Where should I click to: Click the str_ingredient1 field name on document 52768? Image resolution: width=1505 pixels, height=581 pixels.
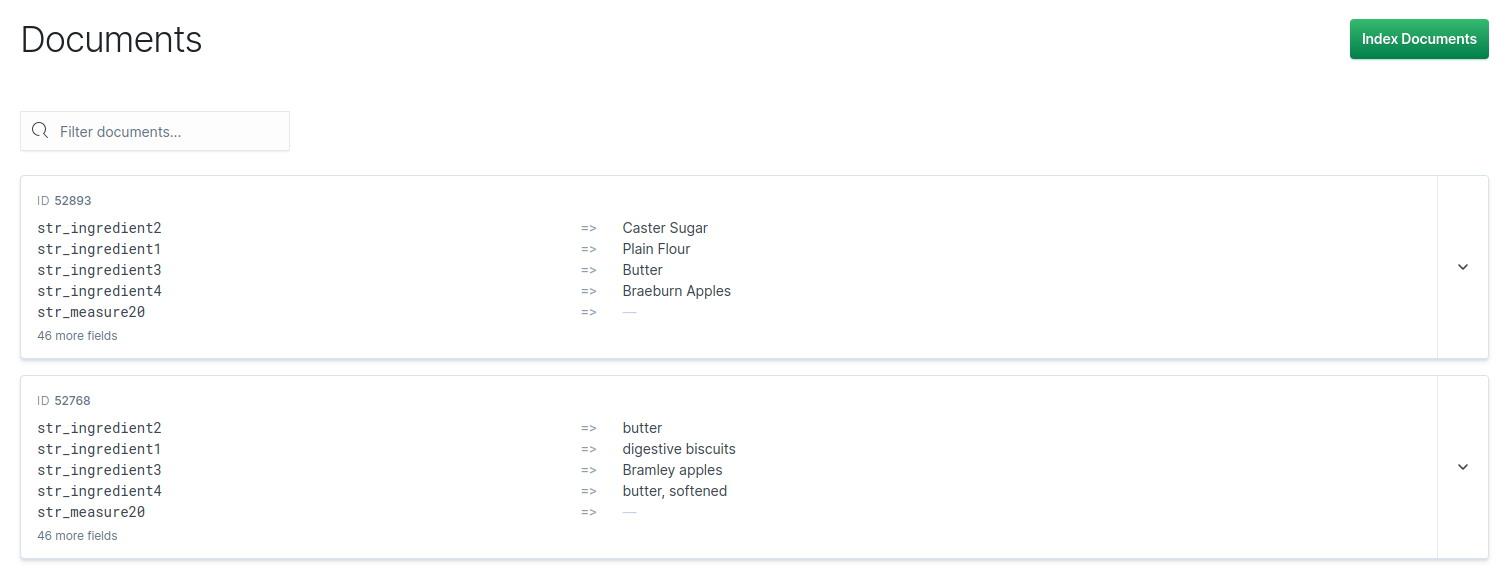pyautogui.click(x=99, y=448)
